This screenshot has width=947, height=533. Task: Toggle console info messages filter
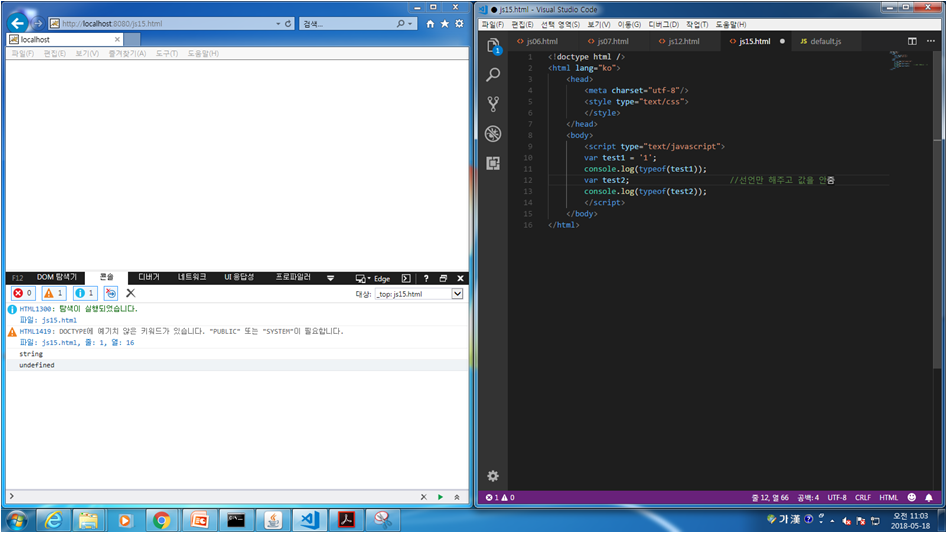[x=85, y=293]
